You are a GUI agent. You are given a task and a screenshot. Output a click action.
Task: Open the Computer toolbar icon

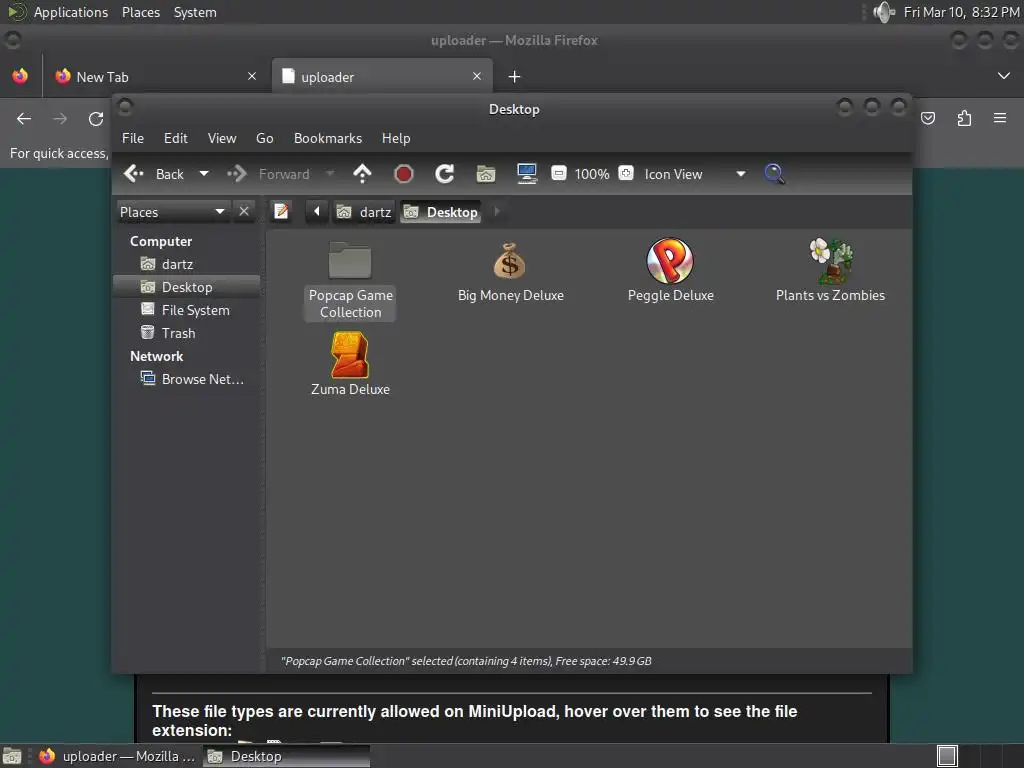point(526,174)
